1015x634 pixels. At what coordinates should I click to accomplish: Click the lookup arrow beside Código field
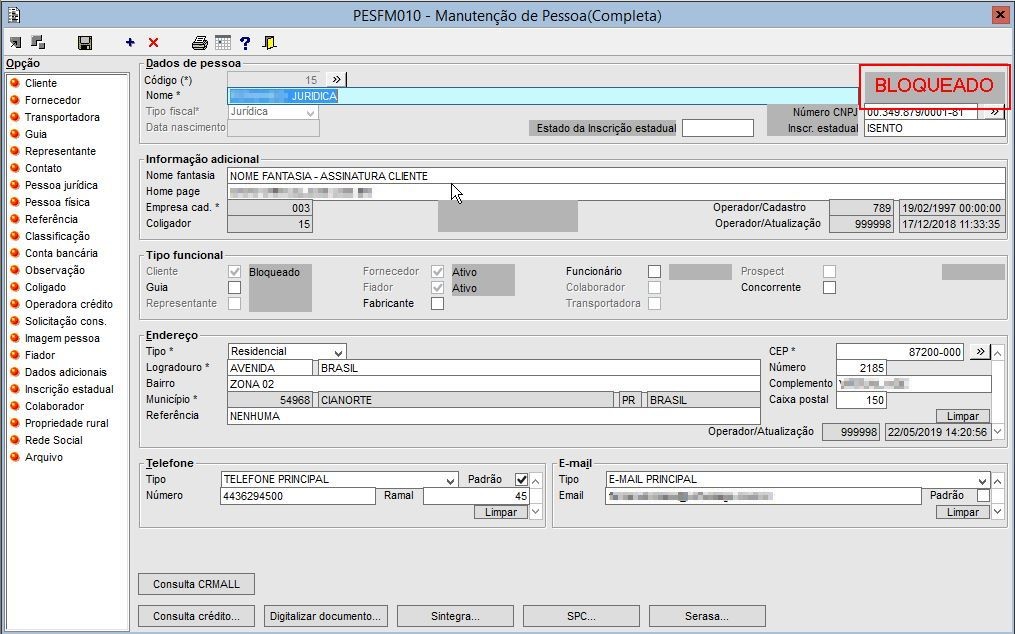(x=336, y=79)
